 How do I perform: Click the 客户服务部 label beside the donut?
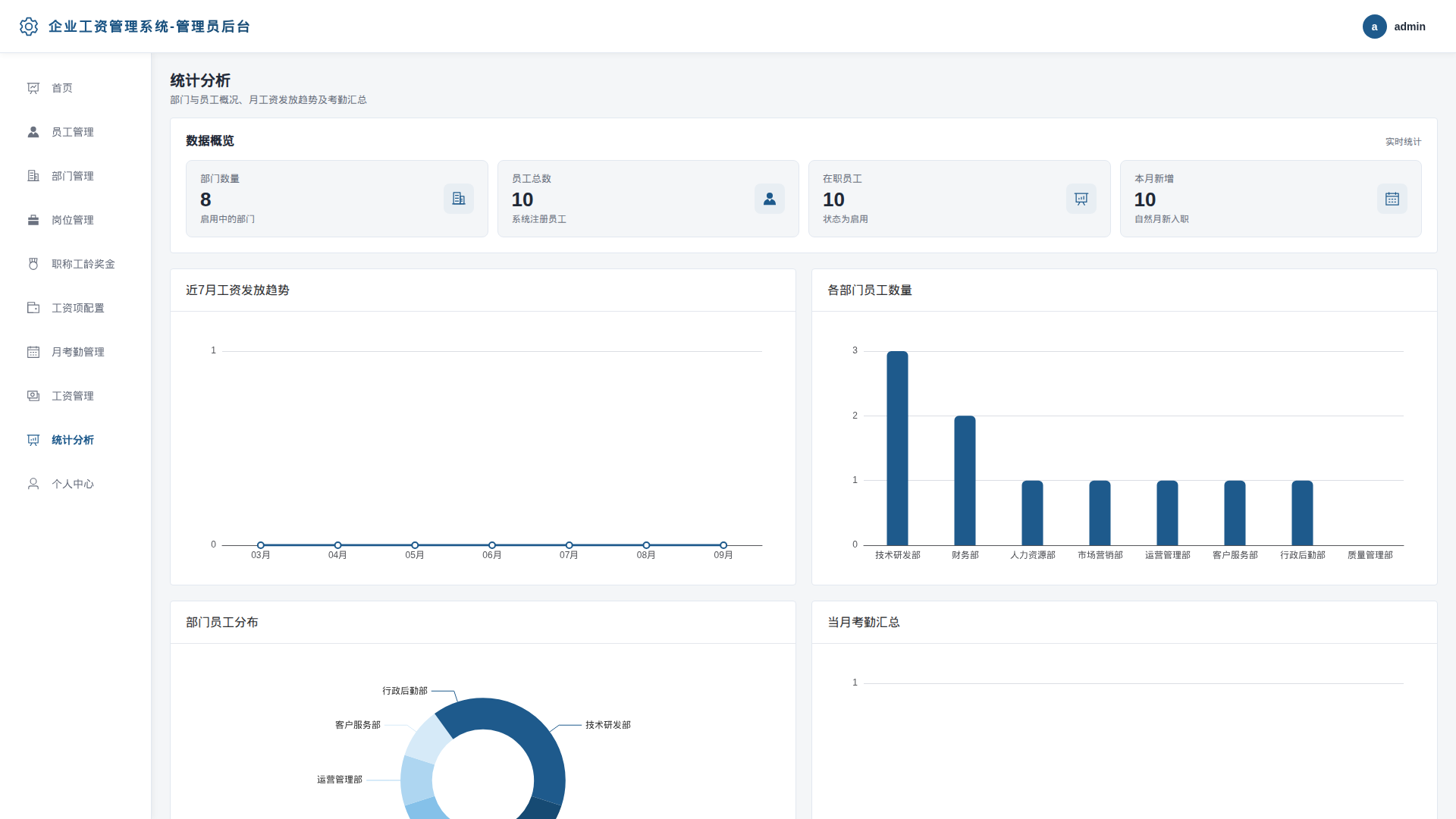pyautogui.click(x=358, y=725)
